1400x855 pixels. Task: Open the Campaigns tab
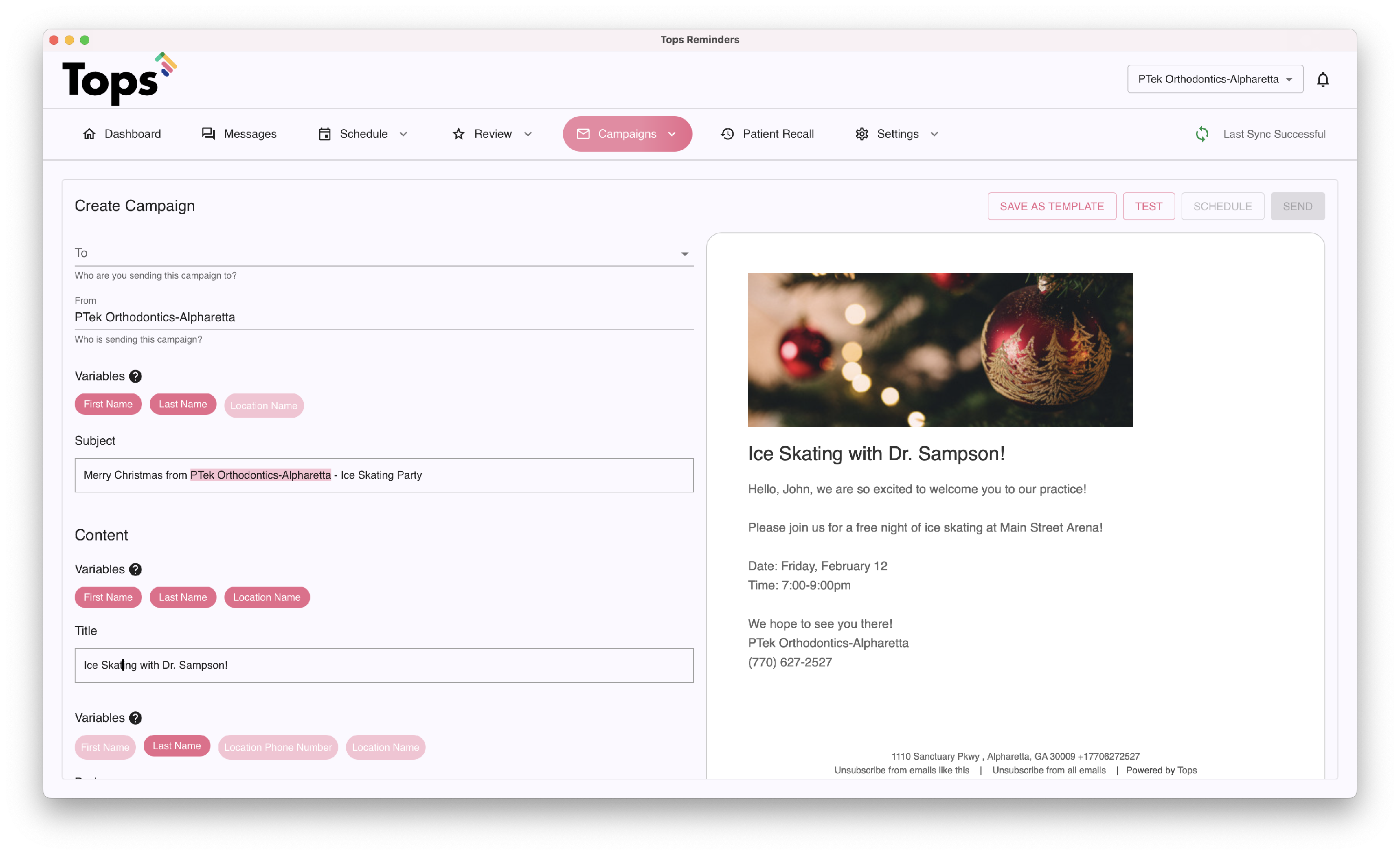tap(627, 134)
